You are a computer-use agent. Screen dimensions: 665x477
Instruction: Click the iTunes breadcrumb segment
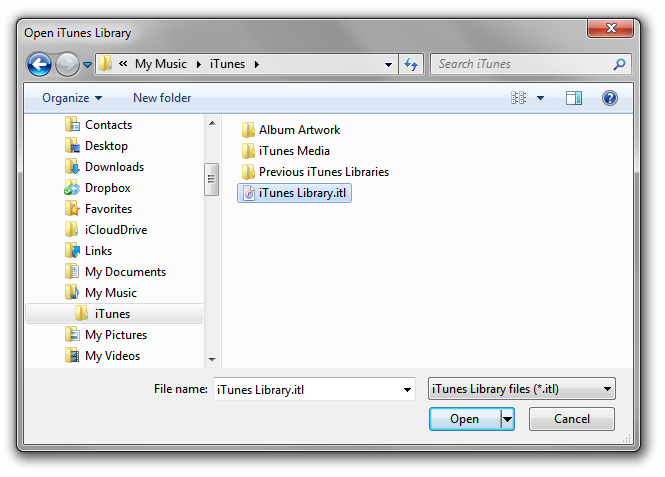coord(227,64)
